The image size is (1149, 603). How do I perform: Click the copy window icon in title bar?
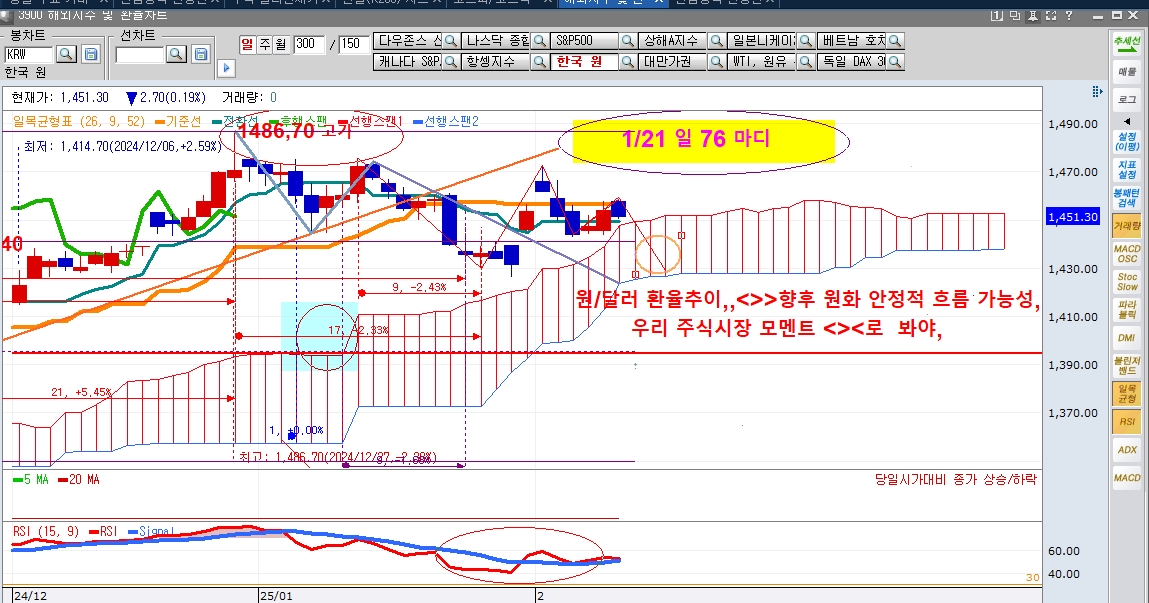(1016, 15)
